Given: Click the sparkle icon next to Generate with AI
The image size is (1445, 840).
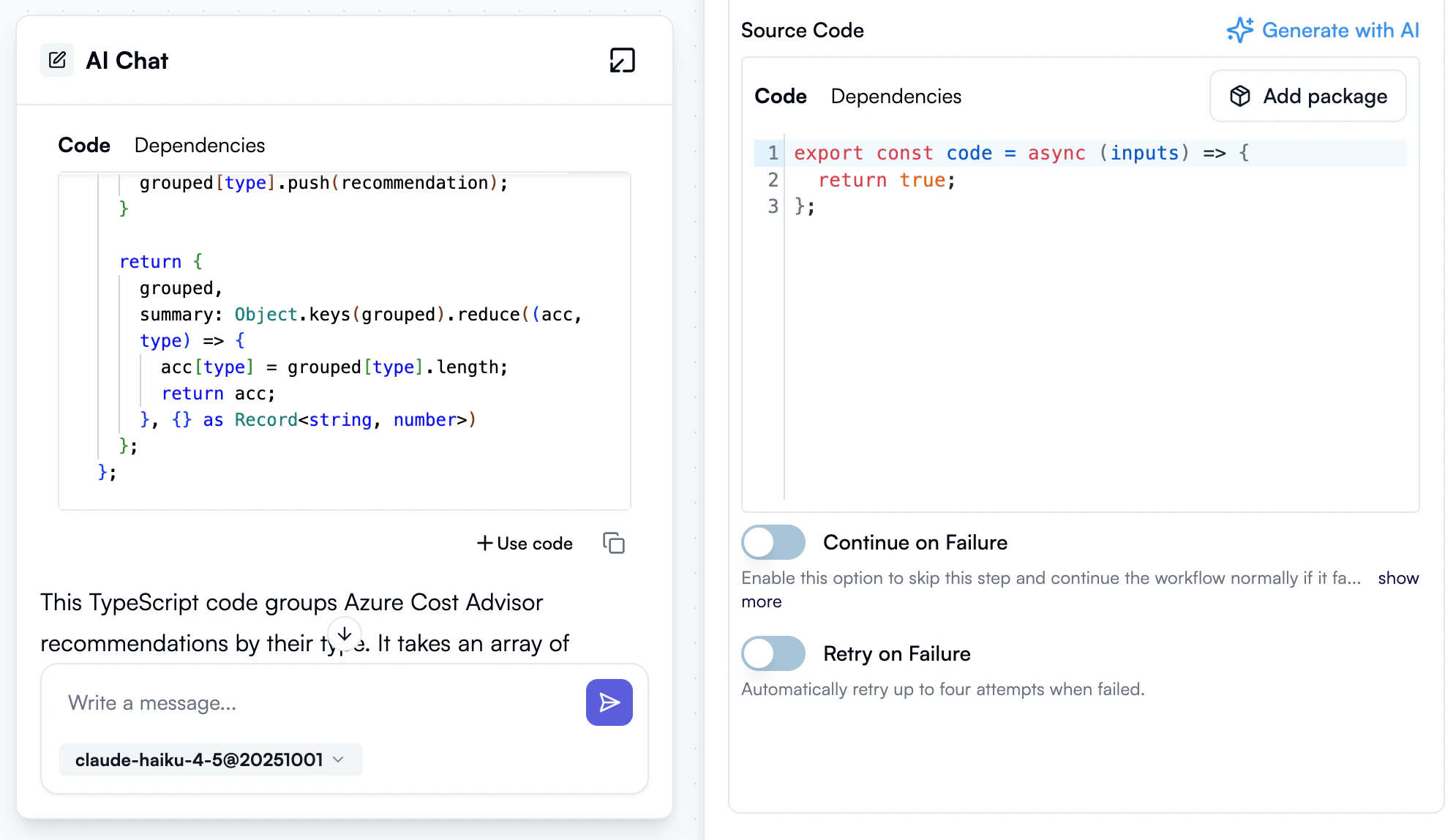Looking at the screenshot, I should [1239, 30].
